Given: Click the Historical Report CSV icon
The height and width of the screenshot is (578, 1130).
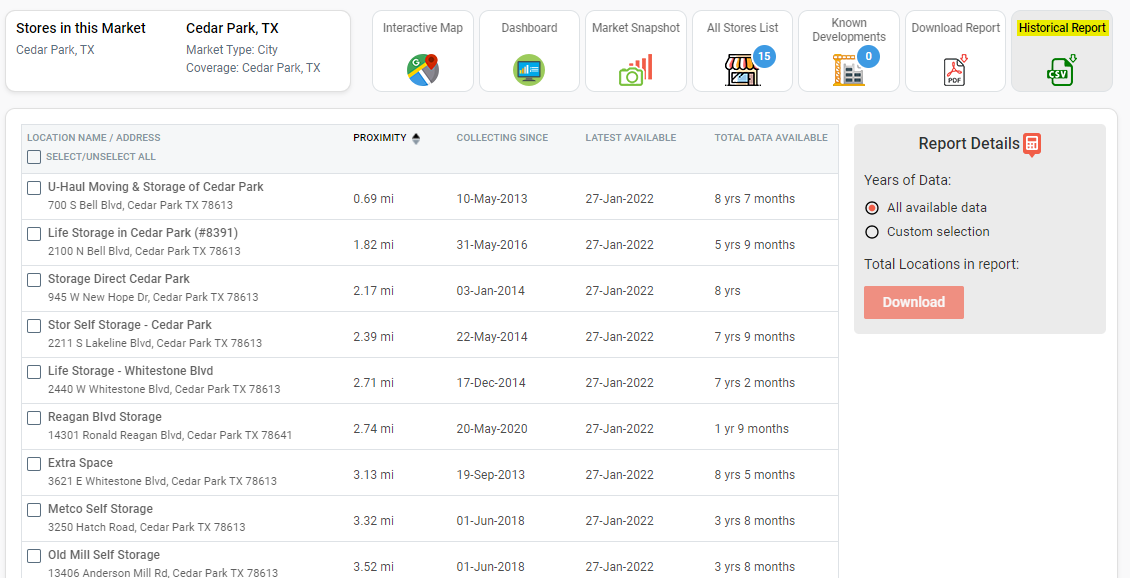Looking at the screenshot, I should [x=1062, y=71].
